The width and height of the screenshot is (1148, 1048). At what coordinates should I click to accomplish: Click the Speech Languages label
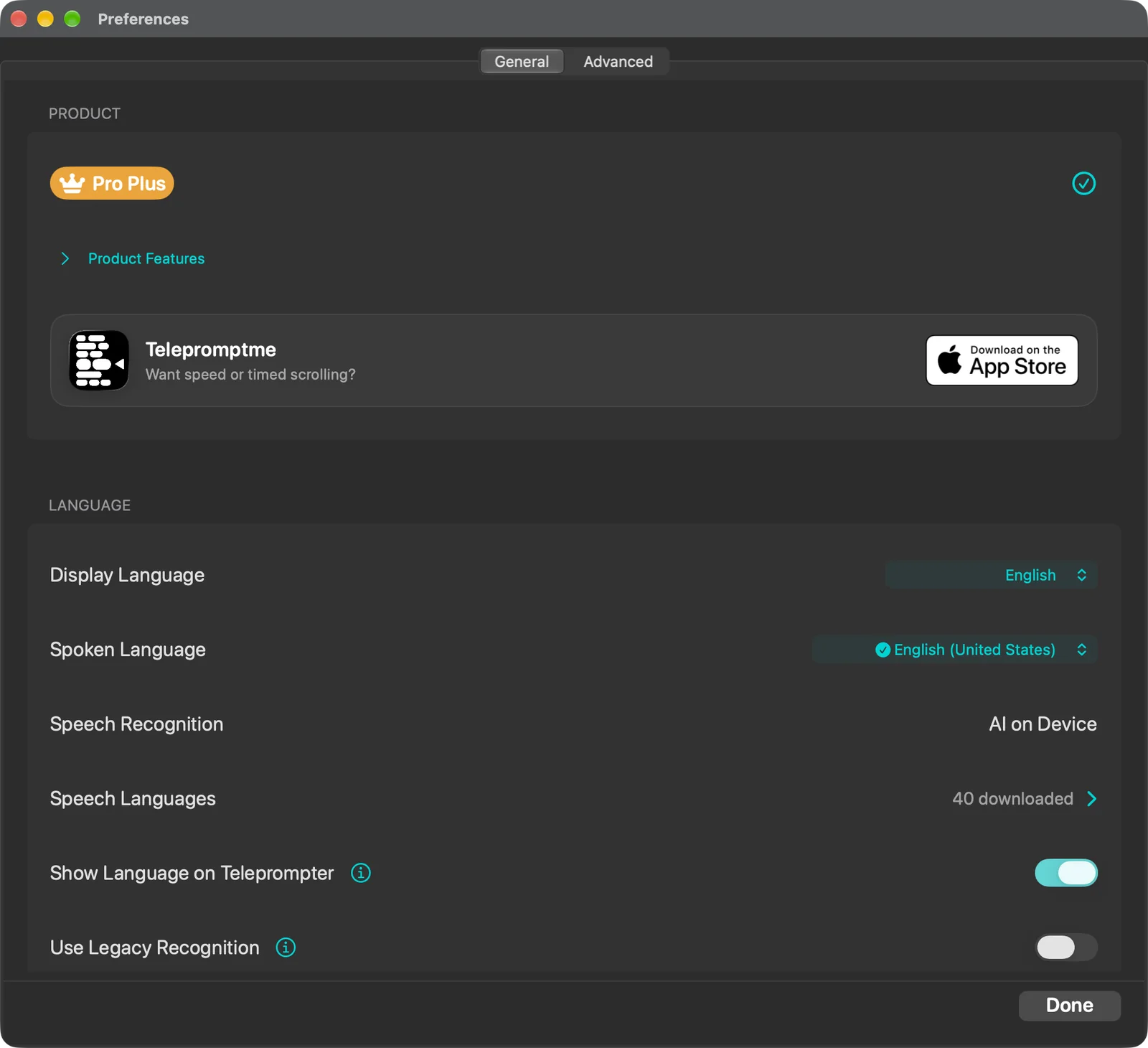coord(133,799)
